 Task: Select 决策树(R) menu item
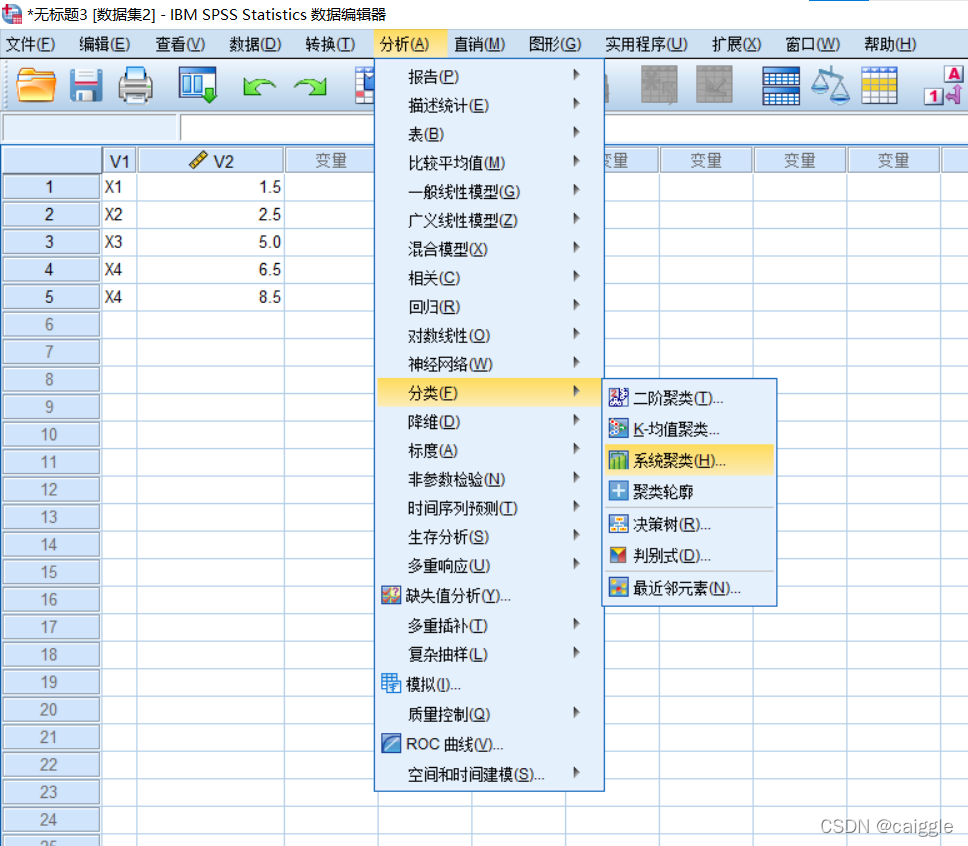(x=689, y=524)
